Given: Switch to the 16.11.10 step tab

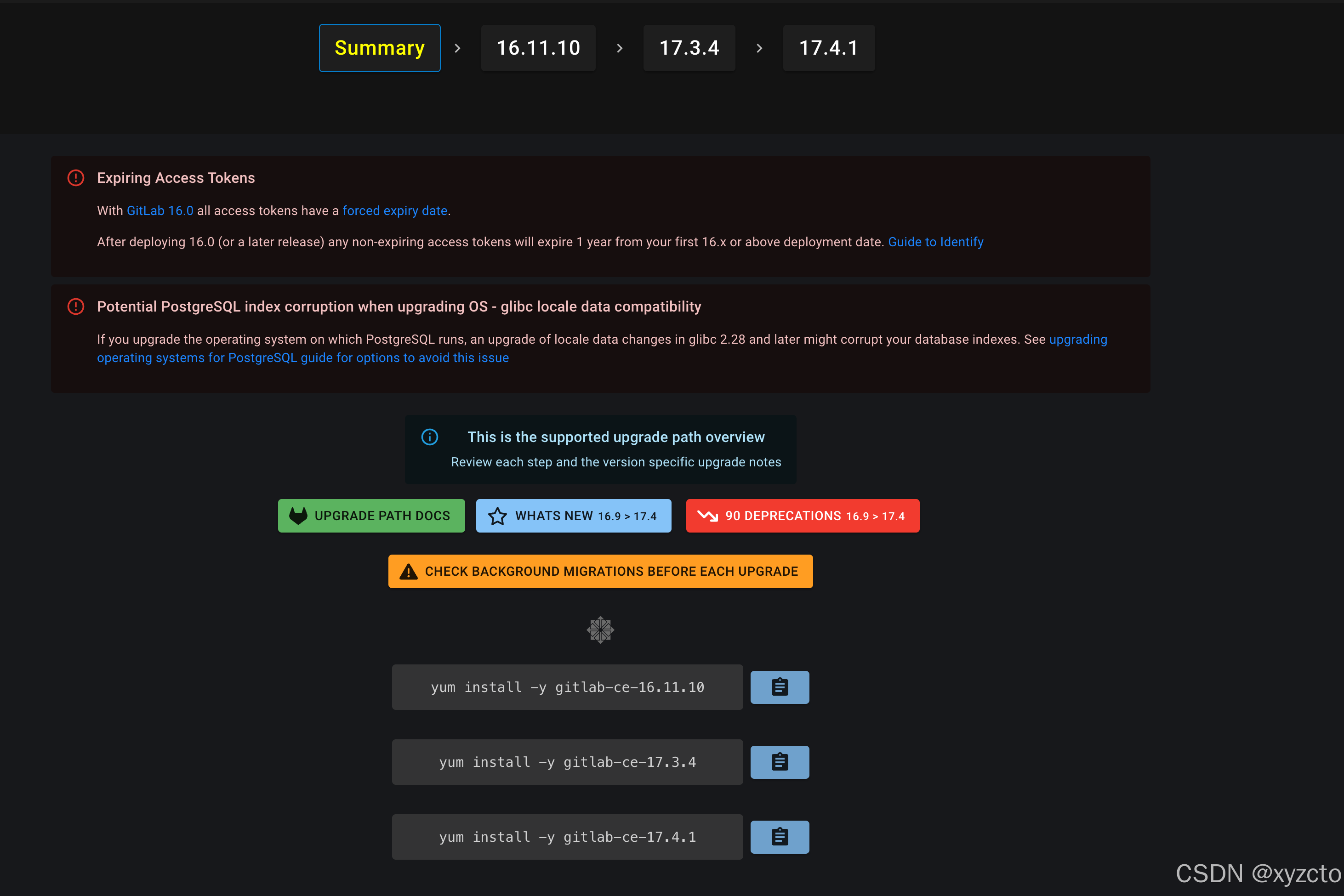Looking at the screenshot, I should pos(538,48).
